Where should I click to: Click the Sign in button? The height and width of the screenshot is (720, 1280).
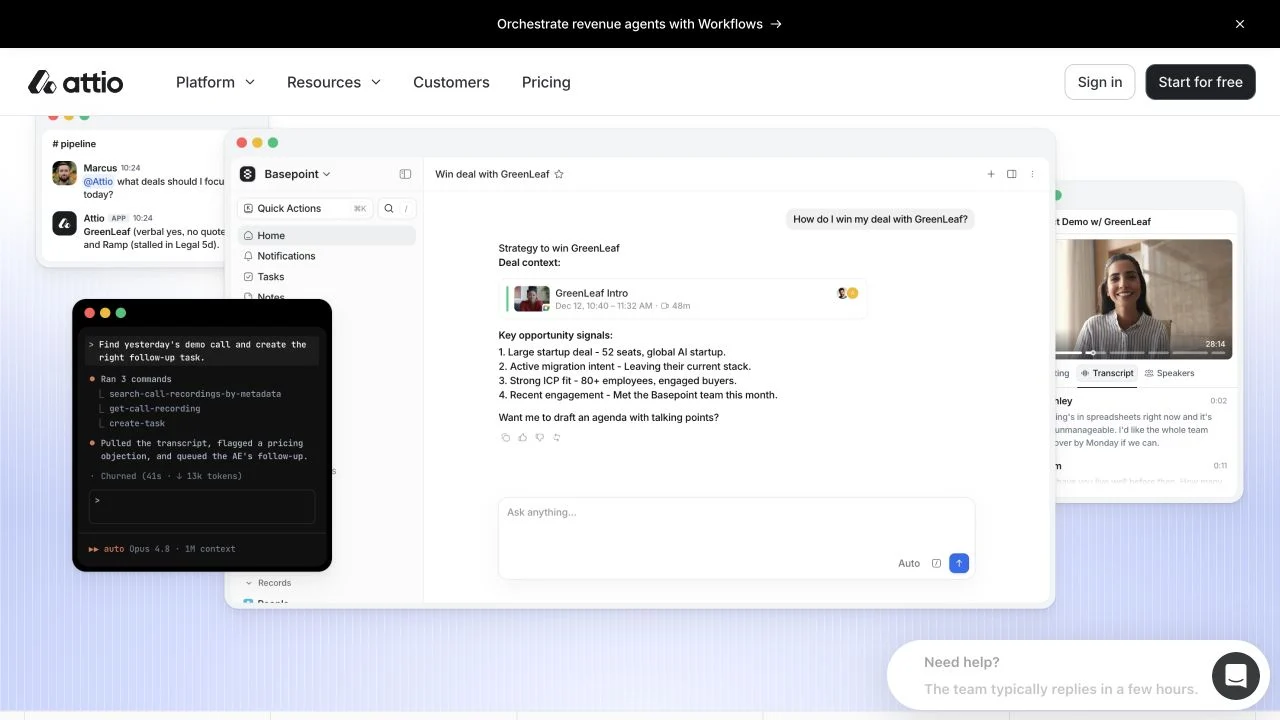point(1100,82)
